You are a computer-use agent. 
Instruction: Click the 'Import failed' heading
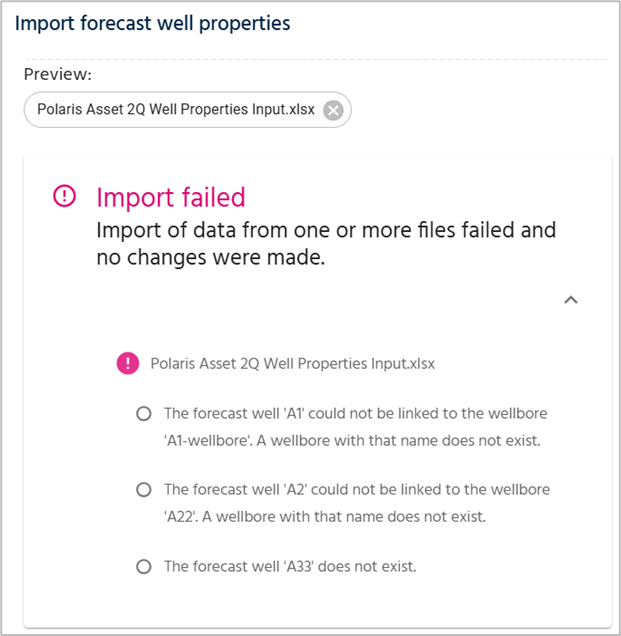coord(170,197)
